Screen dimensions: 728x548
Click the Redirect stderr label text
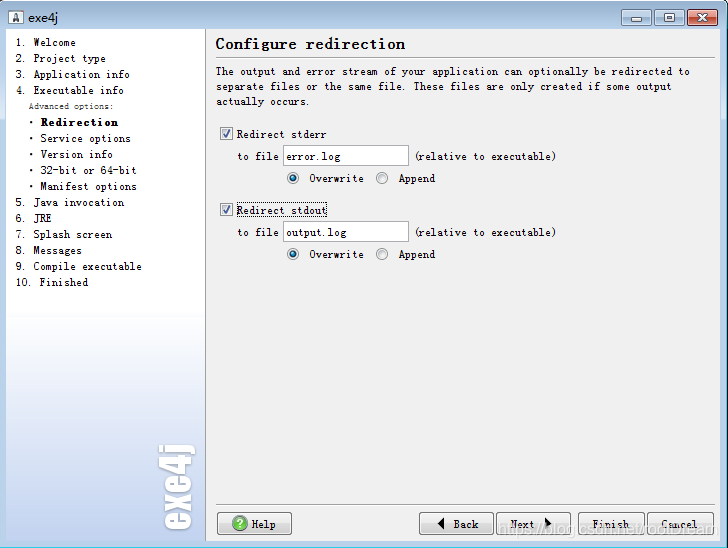pos(281,134)
